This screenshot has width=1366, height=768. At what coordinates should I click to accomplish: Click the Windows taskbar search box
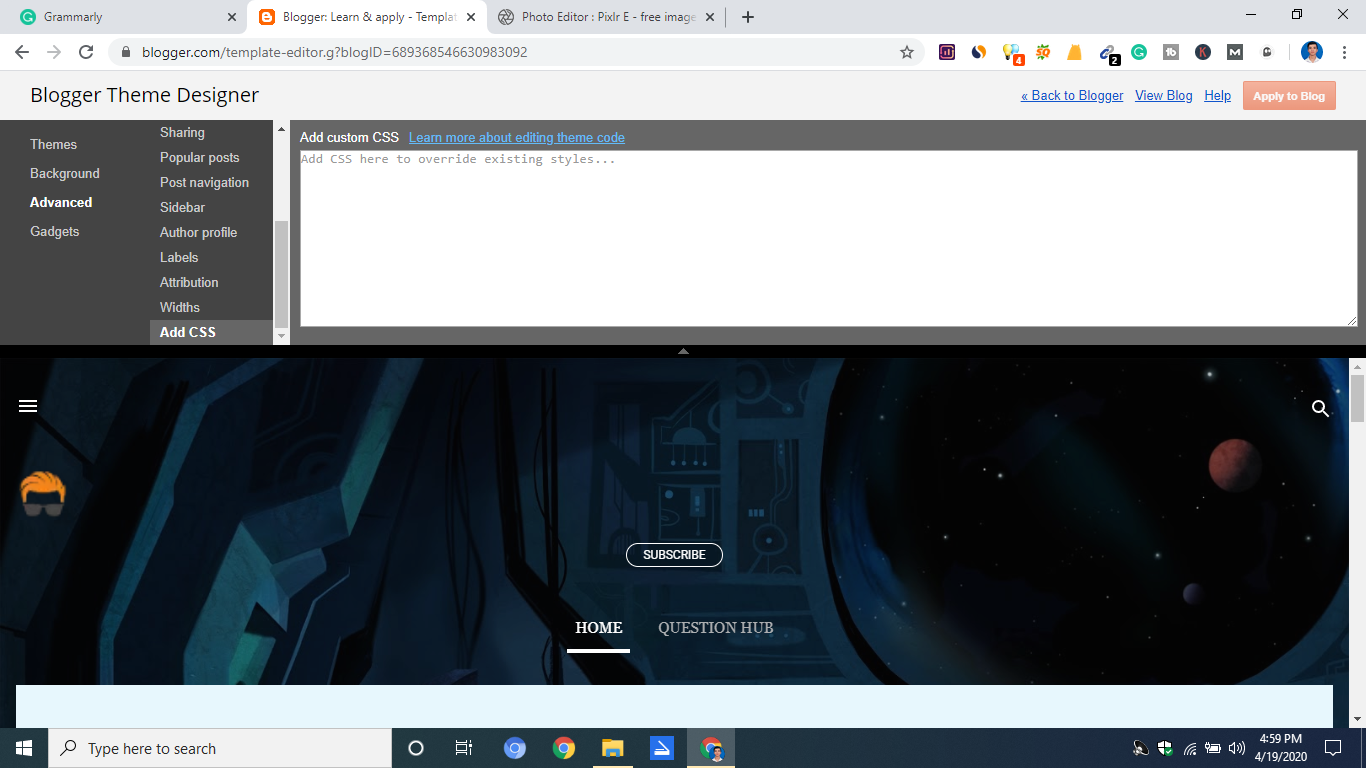tap(220, 748)
